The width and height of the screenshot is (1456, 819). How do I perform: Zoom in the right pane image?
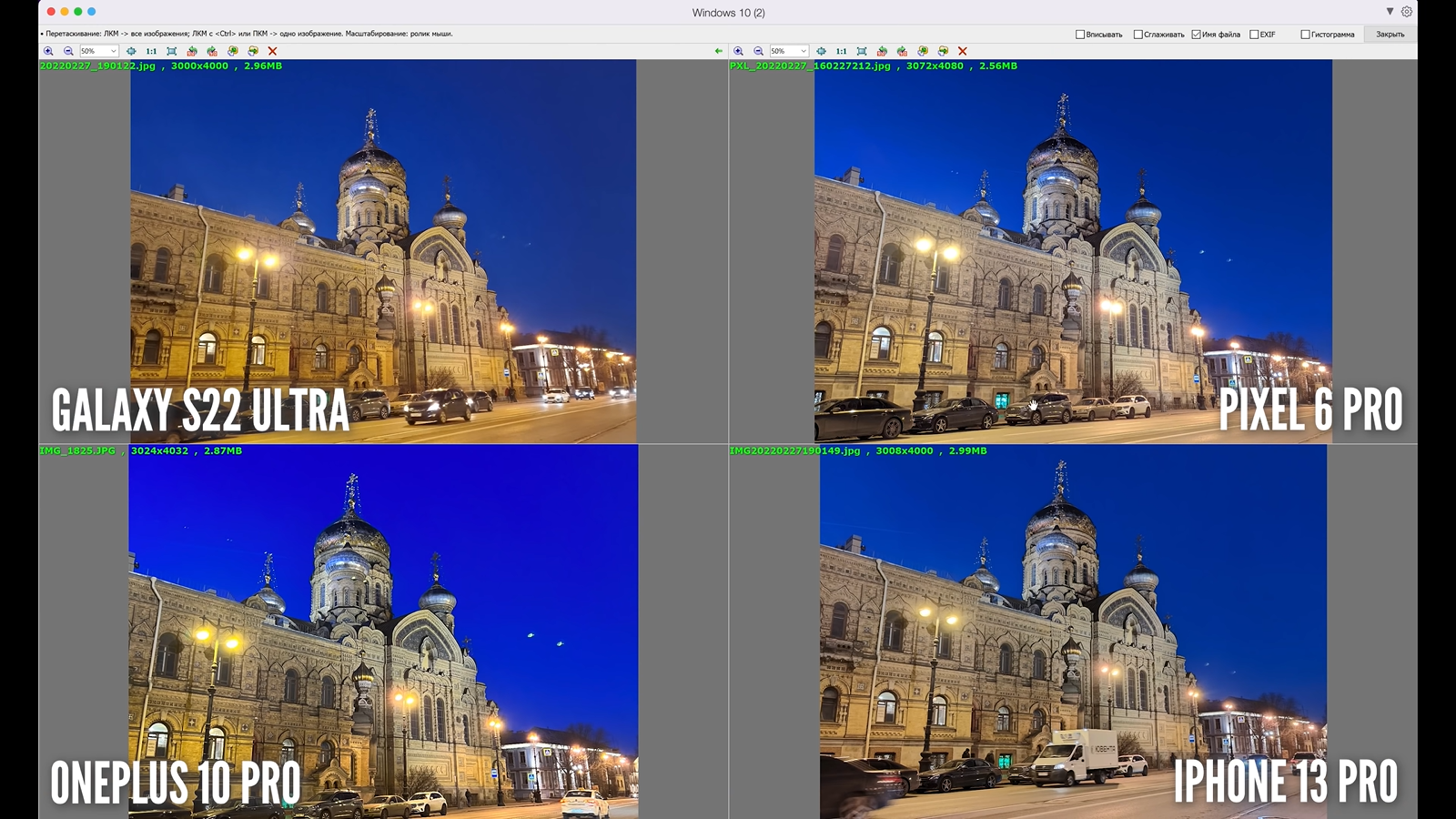point(738,51)
